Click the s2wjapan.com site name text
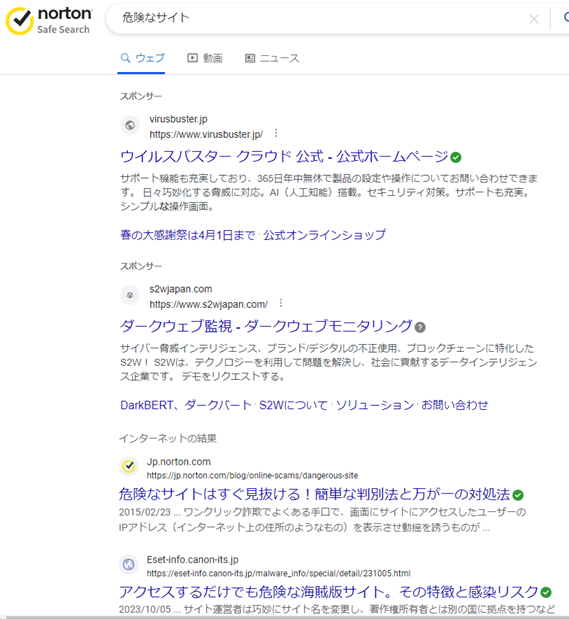Screen dimensions: 569x619 click(180, 289)
